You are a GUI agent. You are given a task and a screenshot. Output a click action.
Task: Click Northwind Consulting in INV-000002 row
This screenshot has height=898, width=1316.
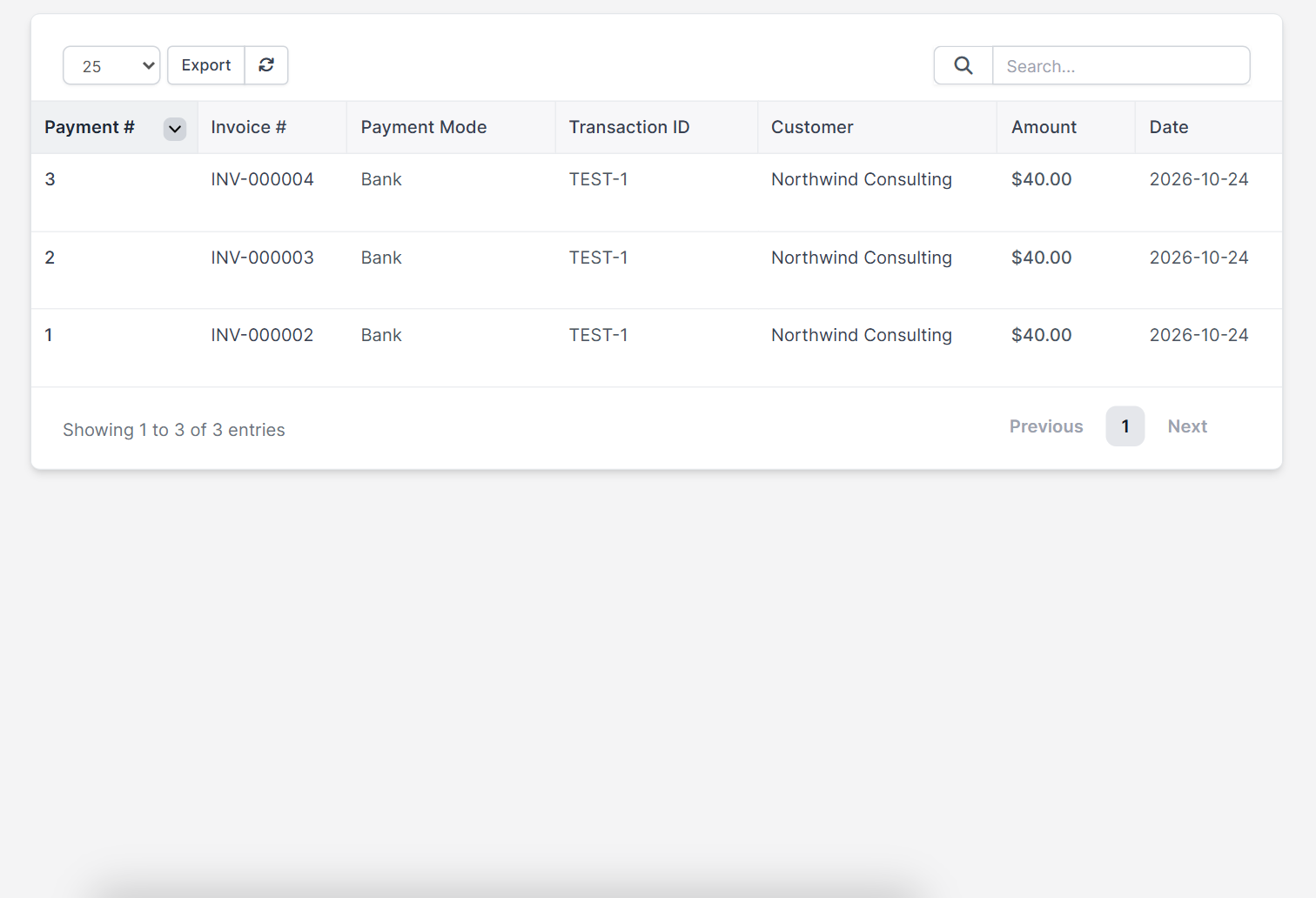[x=862, y=335]
